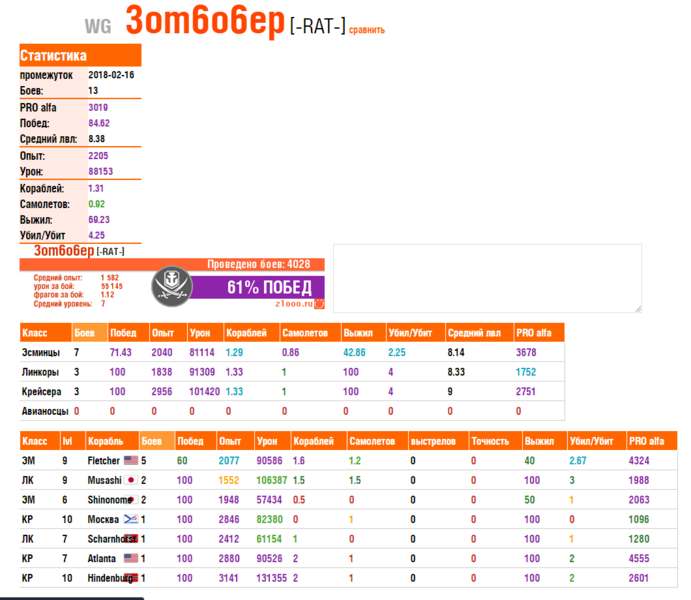This screenshot has height=600, width=691.
Task: Sort class table by Боев column
Action: click(89, 333)
